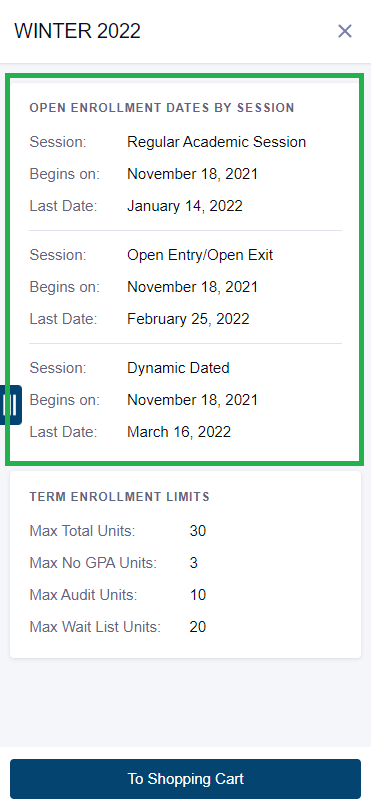Viewport: 371px width, 808px height.
Task: Select the March 16, 2022 last date
Action: pyautogui.click(x=179, y=432)
